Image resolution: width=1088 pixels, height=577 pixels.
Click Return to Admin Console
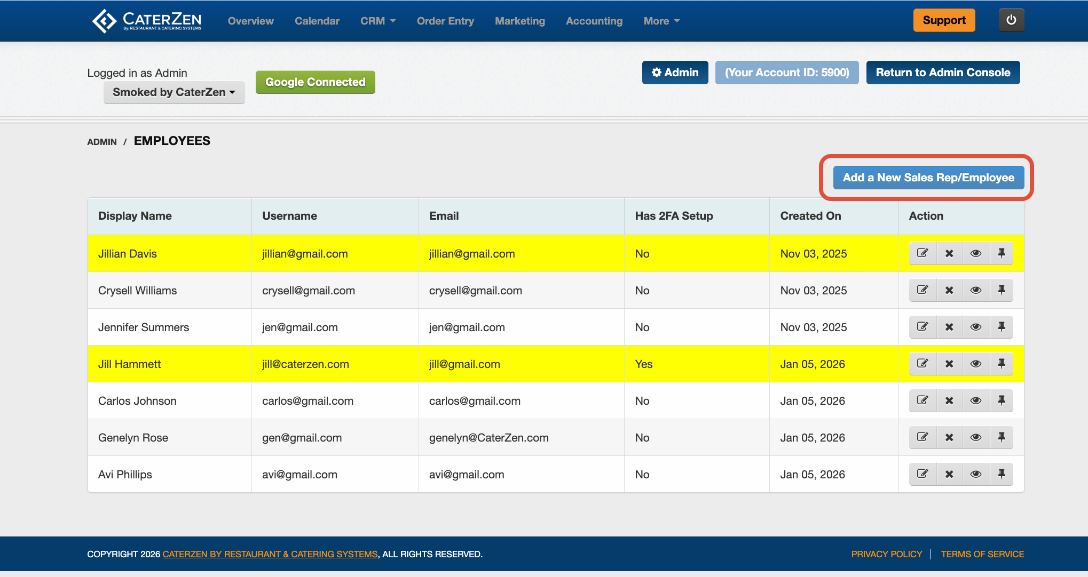tap(942, 72)
